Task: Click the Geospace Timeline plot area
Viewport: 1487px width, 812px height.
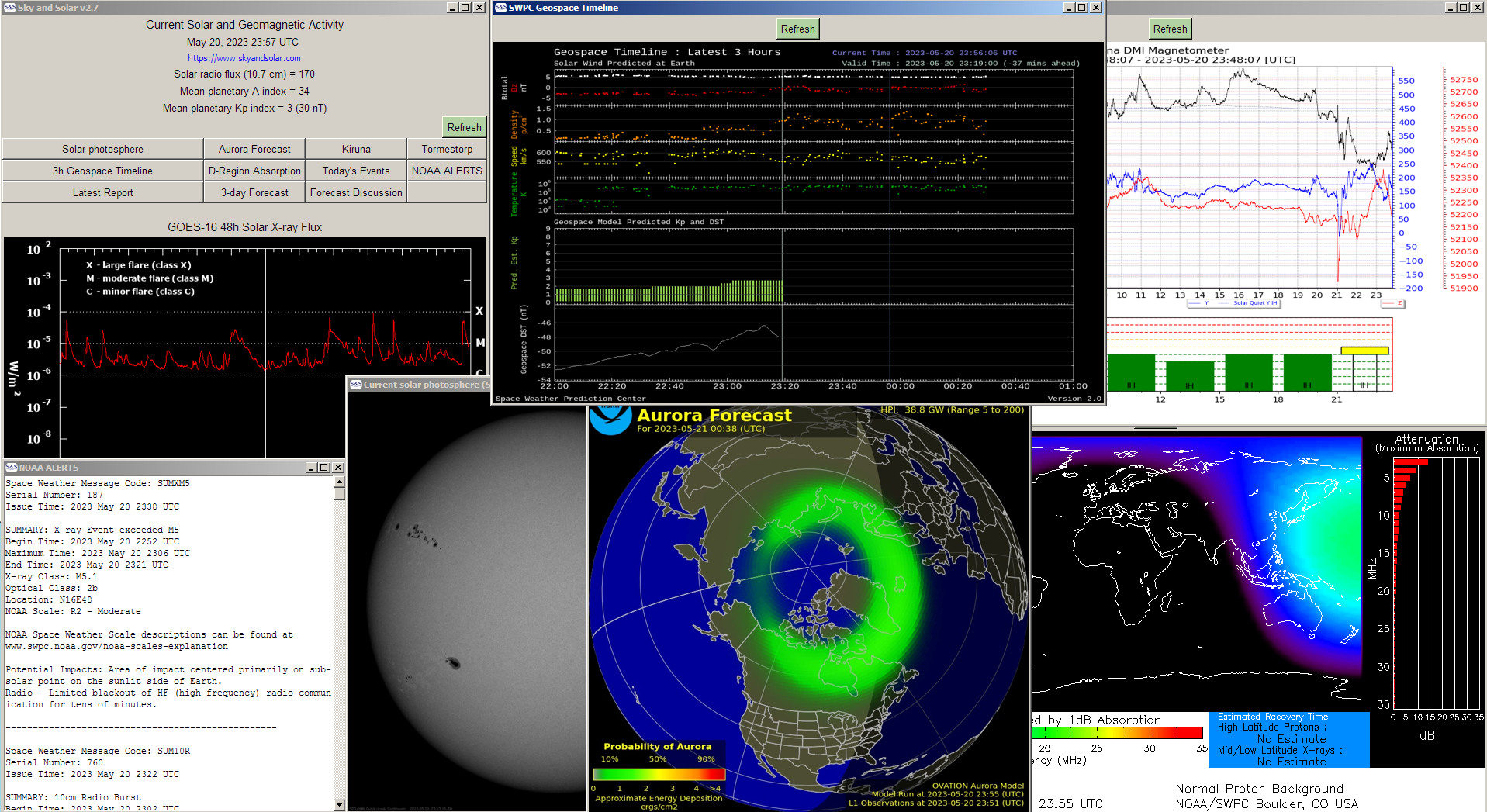Action: (x=798, y=222)
